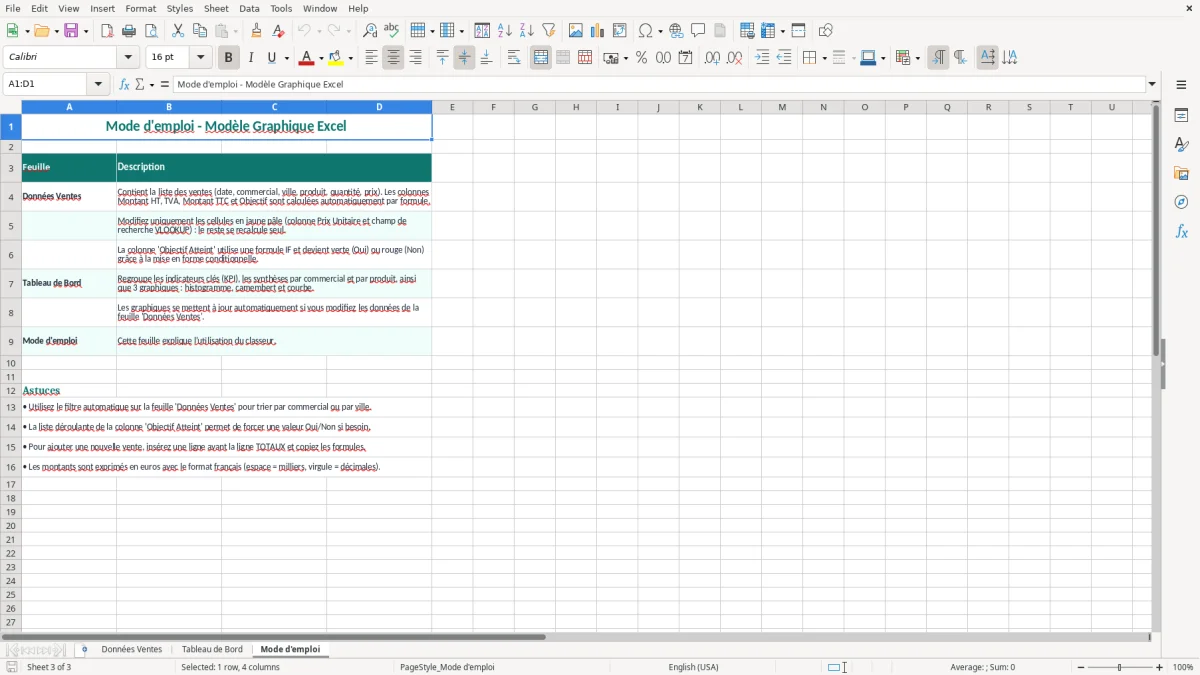Toggle Italic formatting
This screenshot has height=675, width=1200.
pyautogui.click(x=251, y=58)
